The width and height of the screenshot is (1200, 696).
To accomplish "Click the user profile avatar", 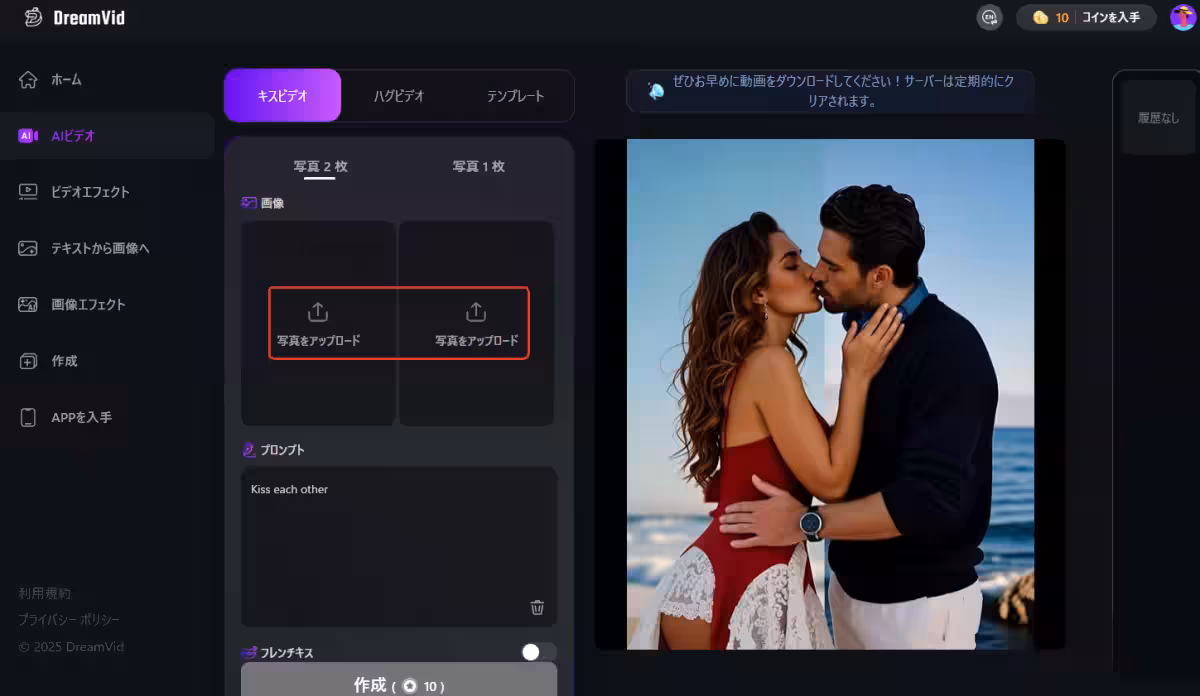I will click(1182, 18).
